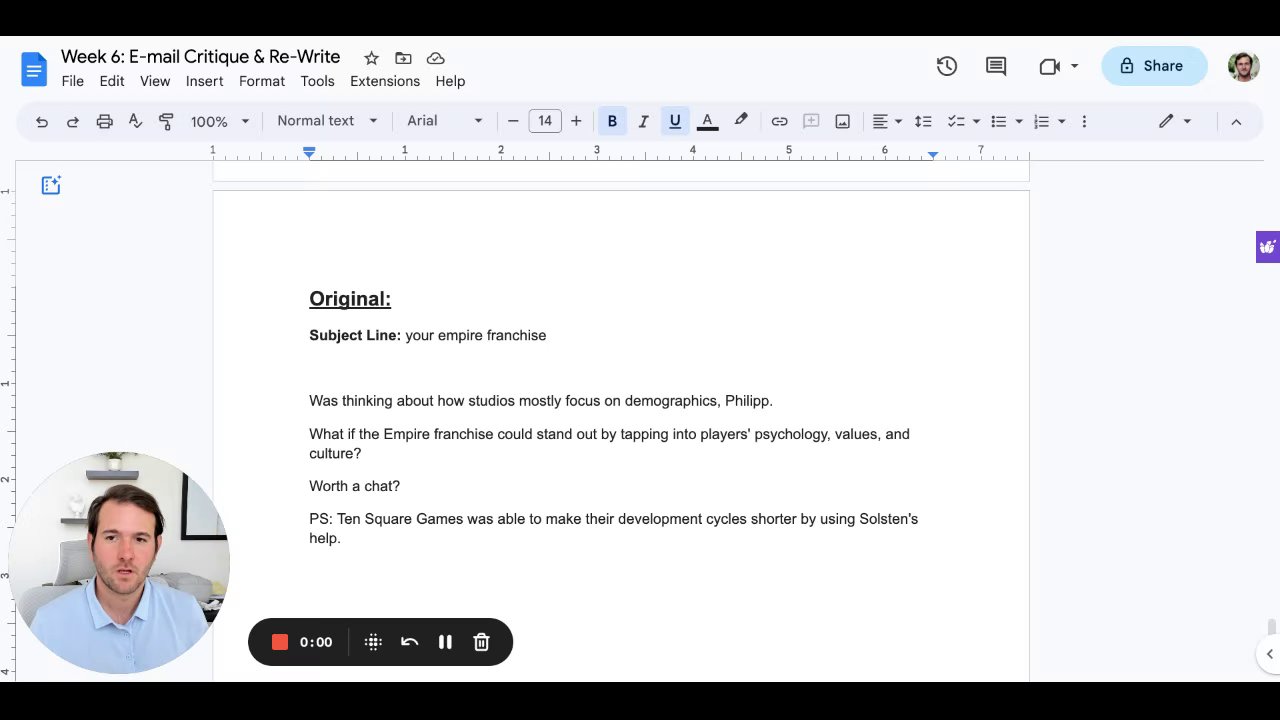
Task: Open the Google account avatar
Action: (1243, 66)
